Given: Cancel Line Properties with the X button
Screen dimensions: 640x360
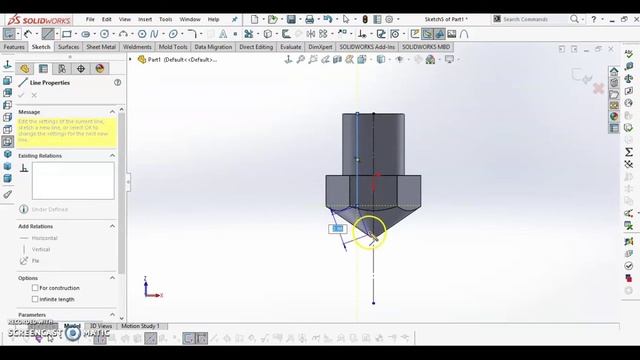Looking at the screenshot, I should point(34,95).
